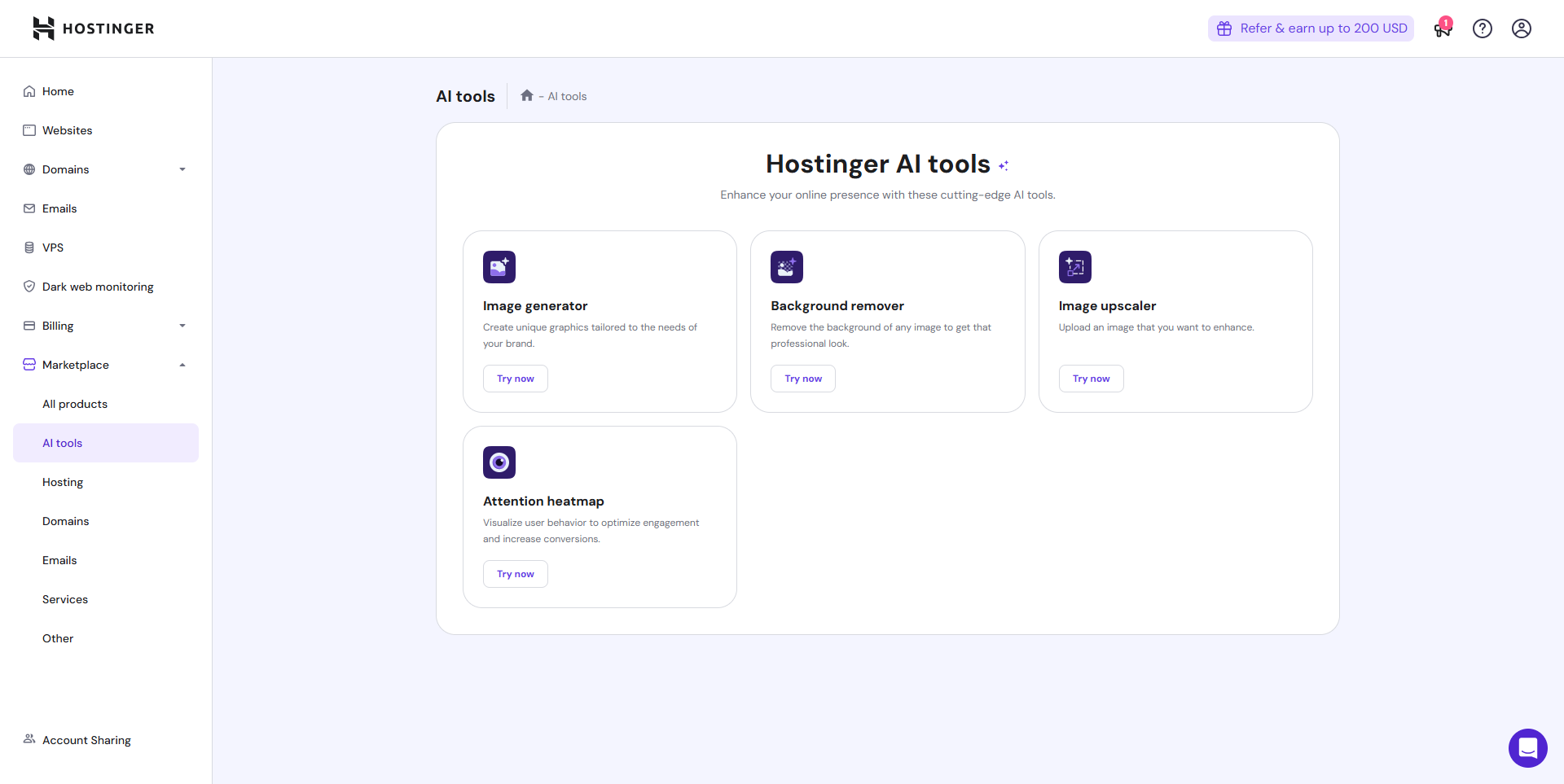Open the notifications megaphone icon

coord(1443,28)
